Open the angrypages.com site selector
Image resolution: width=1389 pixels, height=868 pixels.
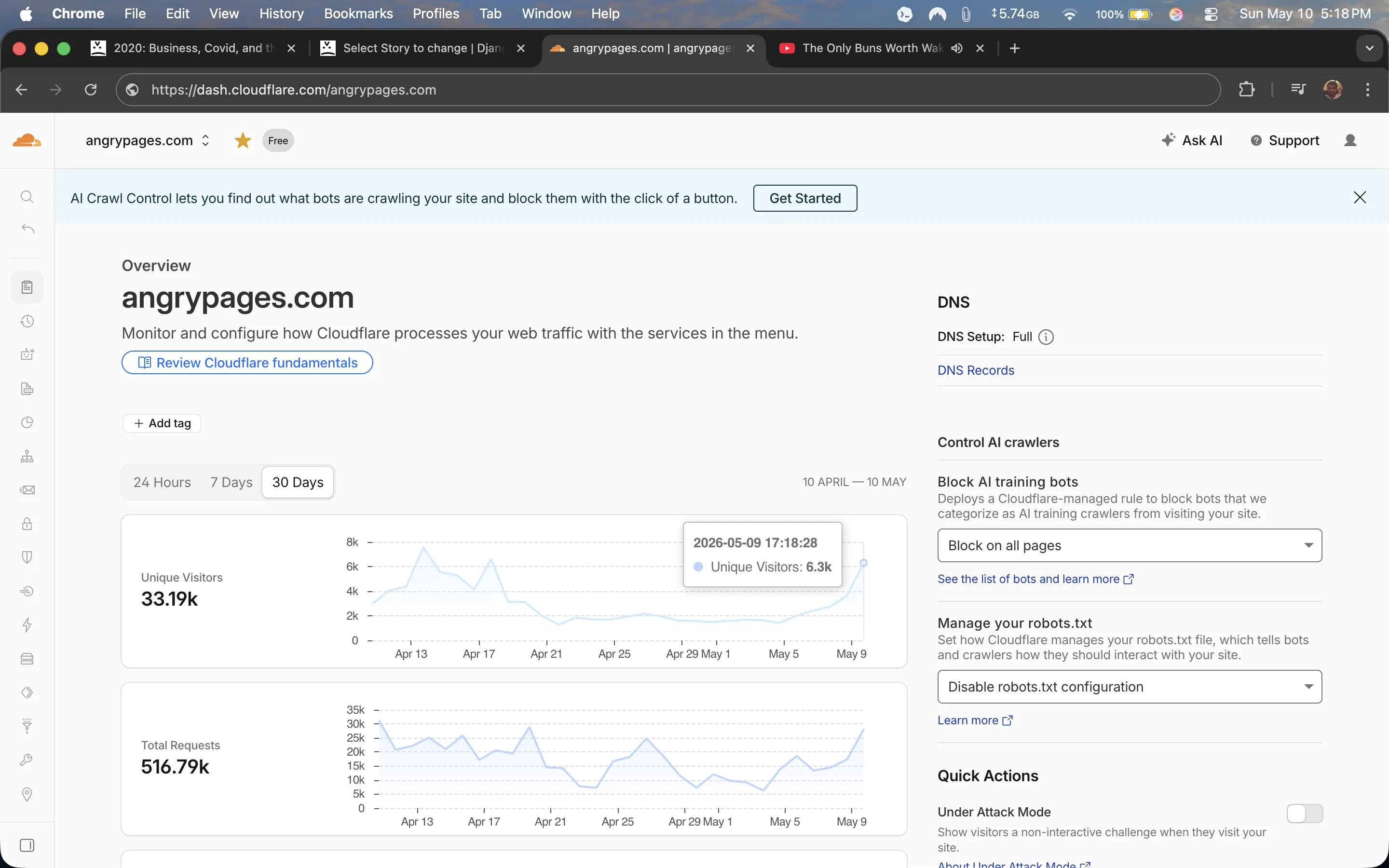pos(148,141)
